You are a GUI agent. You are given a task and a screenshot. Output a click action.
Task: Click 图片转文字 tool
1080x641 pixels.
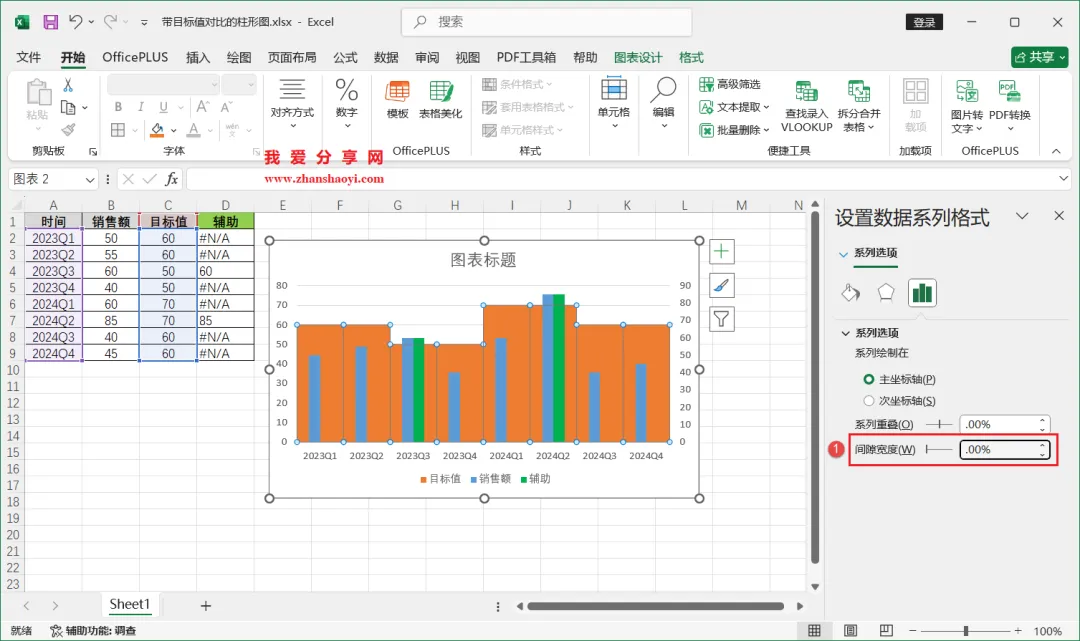966,106
